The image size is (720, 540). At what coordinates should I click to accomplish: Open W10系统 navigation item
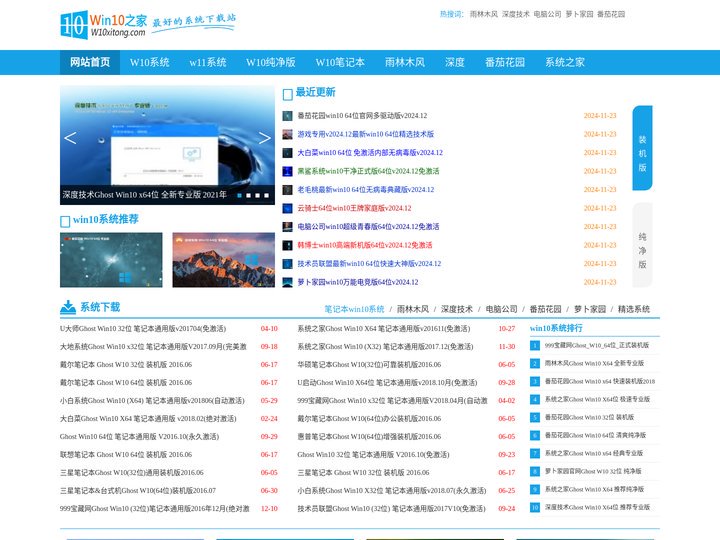(150, 62)
